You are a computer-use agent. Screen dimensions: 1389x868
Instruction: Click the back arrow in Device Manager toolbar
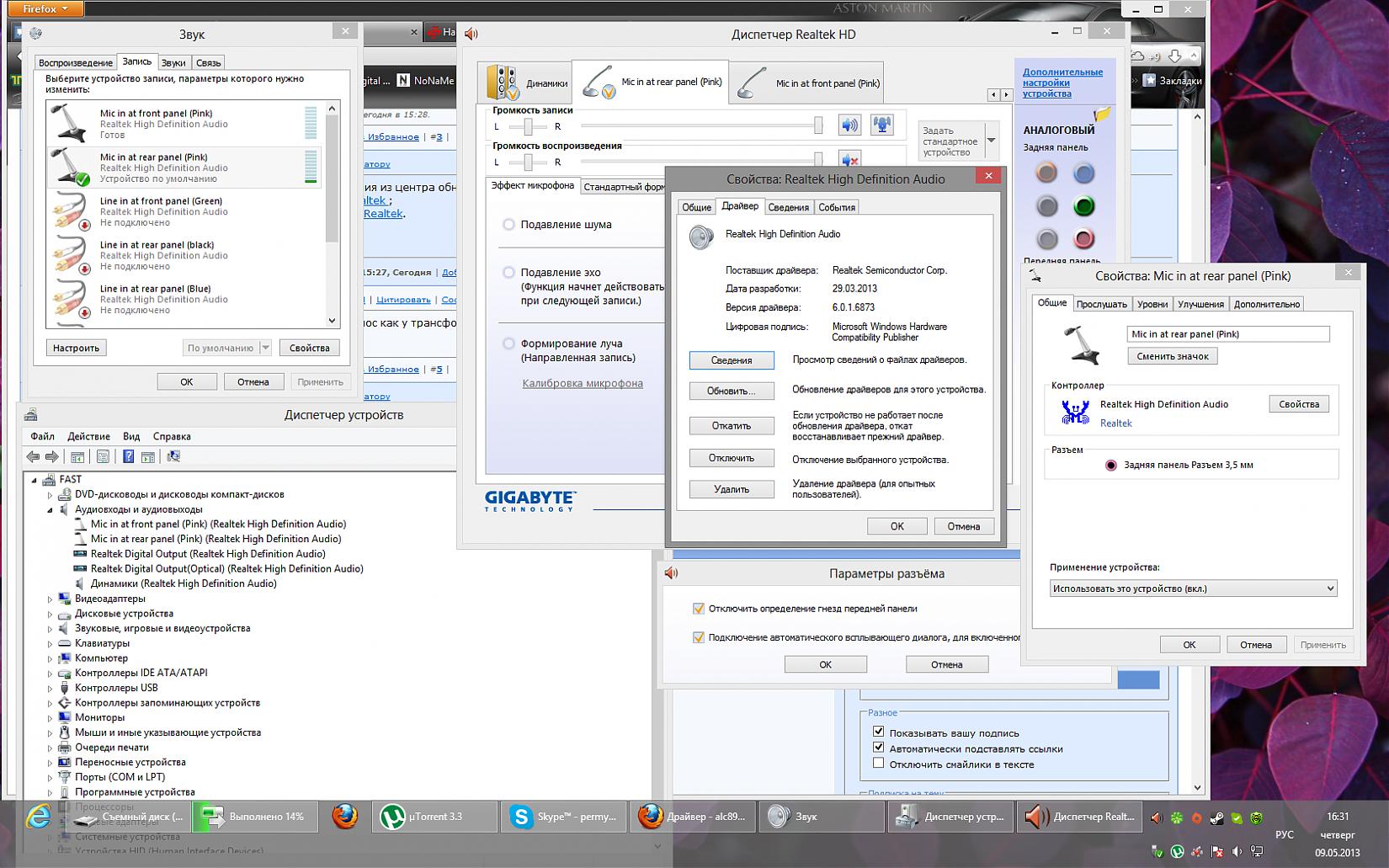coord(33,456)
